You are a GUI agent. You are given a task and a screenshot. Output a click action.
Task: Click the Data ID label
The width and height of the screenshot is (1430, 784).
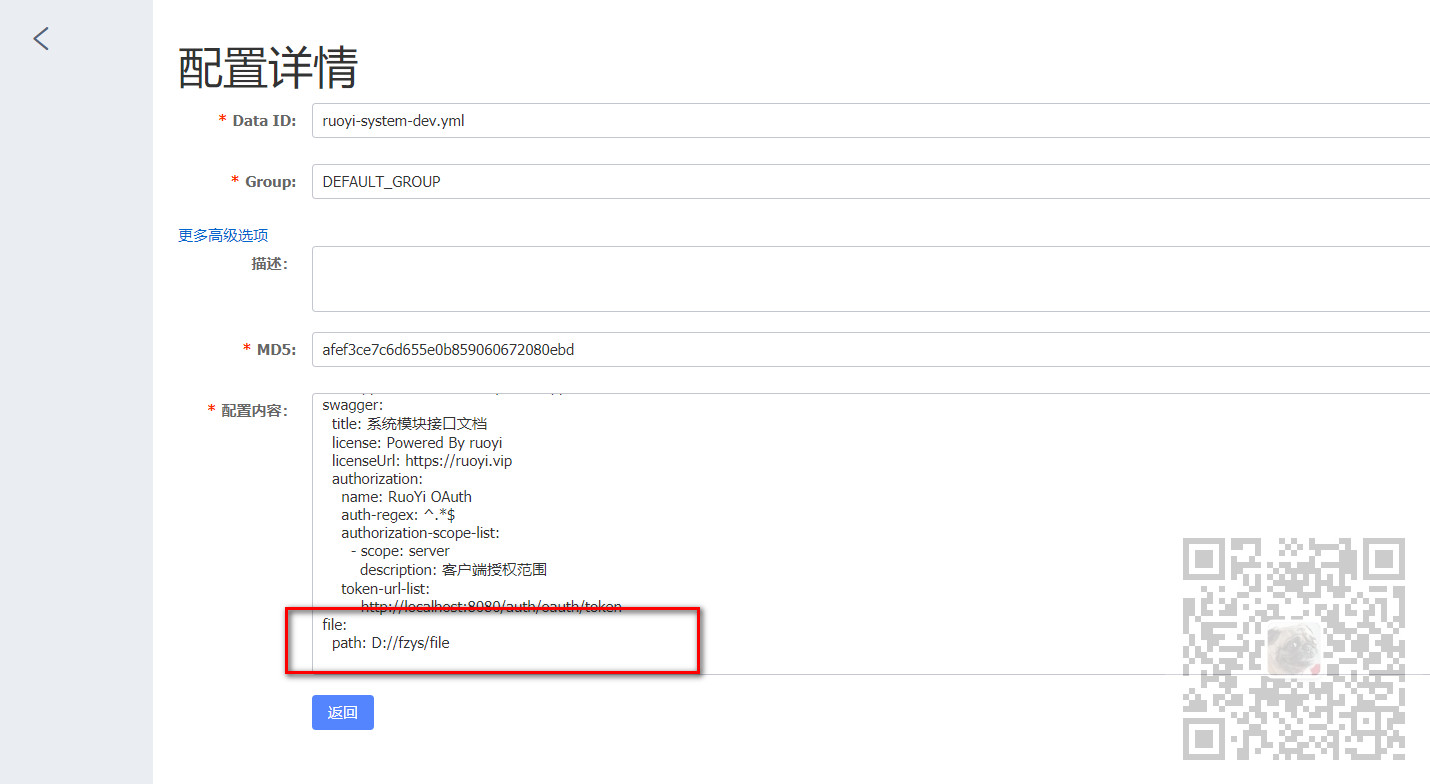258,120
